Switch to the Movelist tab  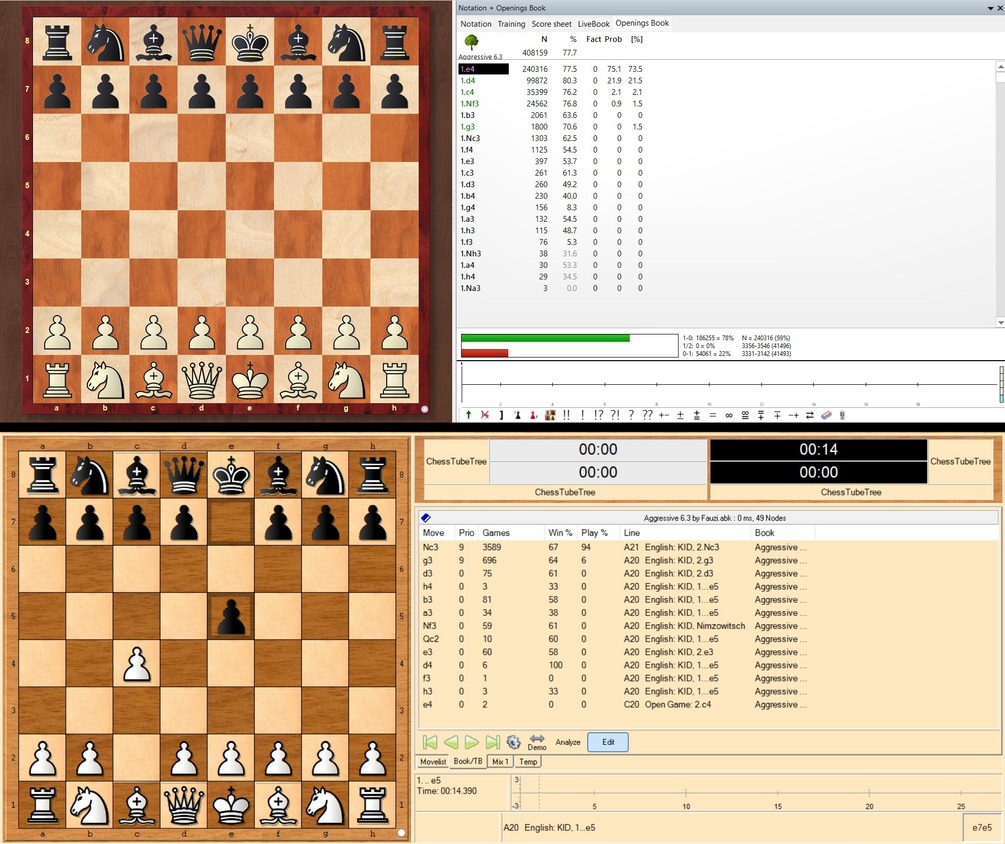433,761
